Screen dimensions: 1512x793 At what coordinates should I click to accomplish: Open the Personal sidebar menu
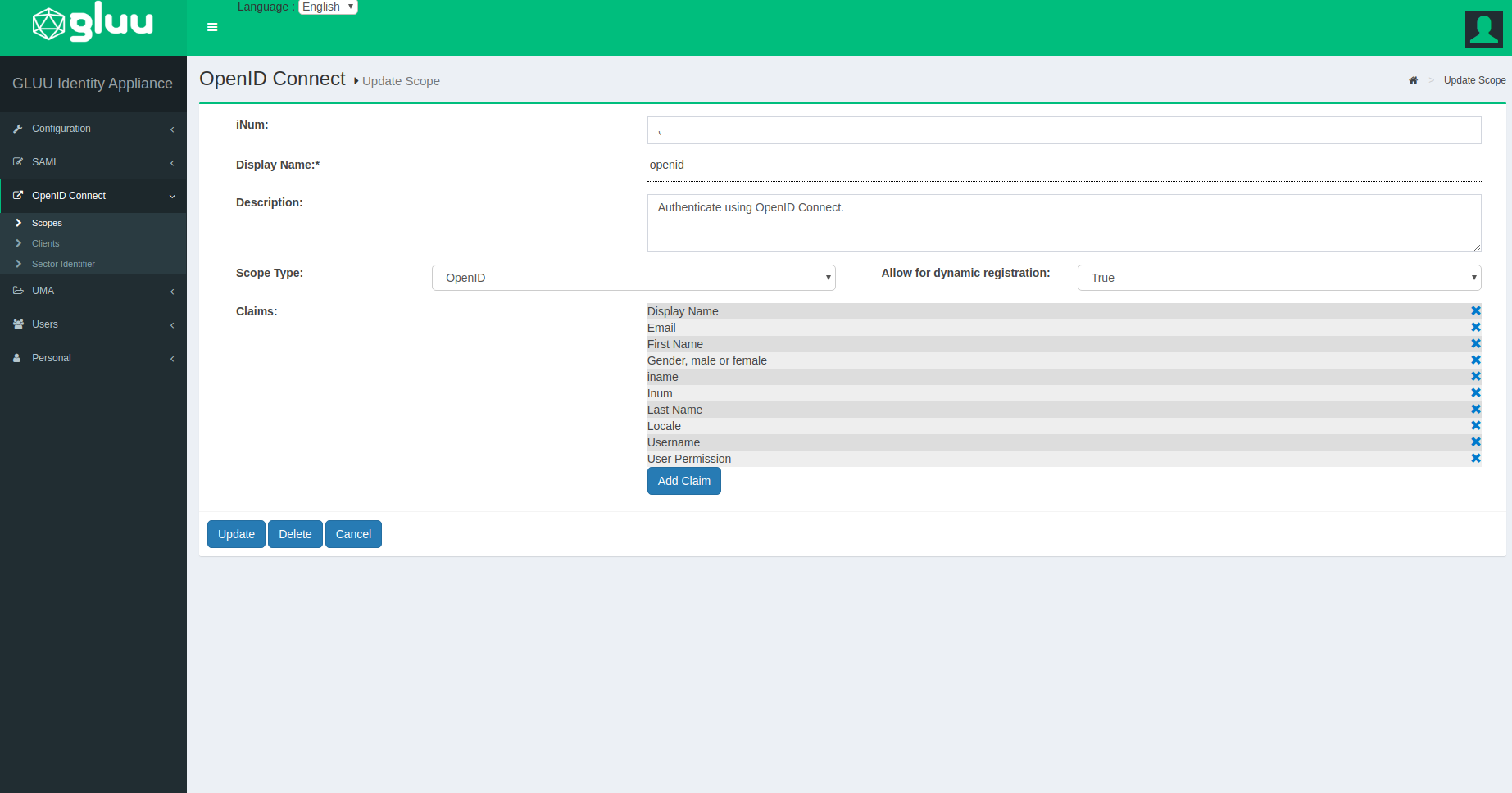pyautogui.click(x=93, y=358)
